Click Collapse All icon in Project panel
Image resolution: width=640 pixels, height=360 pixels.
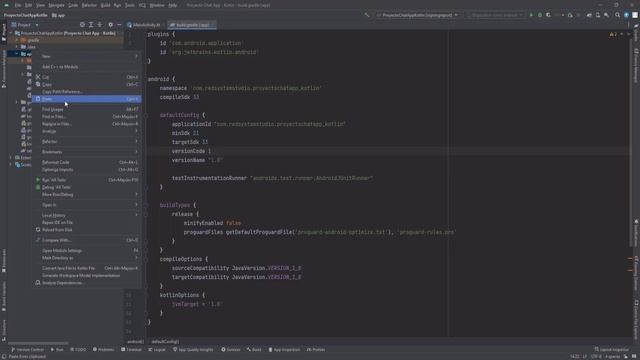100,25
